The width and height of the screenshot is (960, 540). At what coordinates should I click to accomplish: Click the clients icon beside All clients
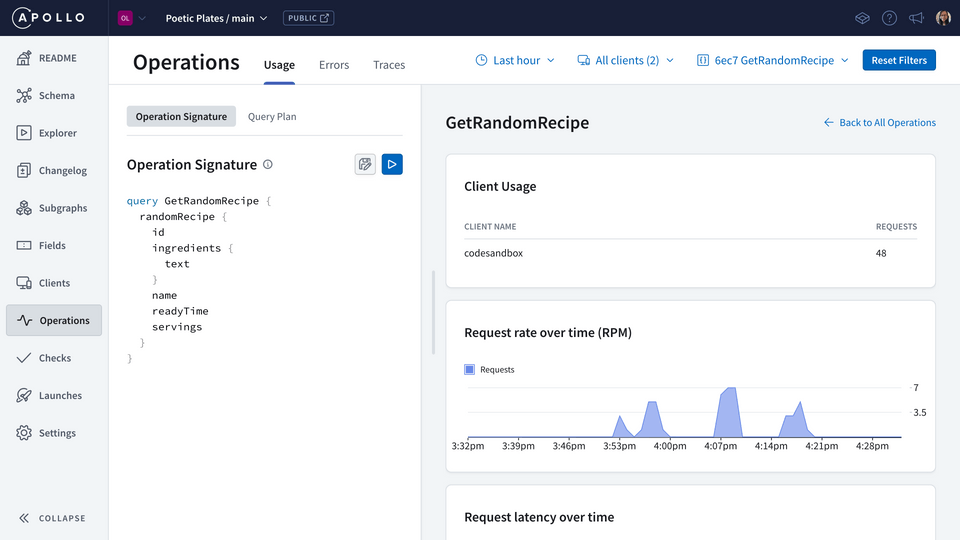(583, 60)
